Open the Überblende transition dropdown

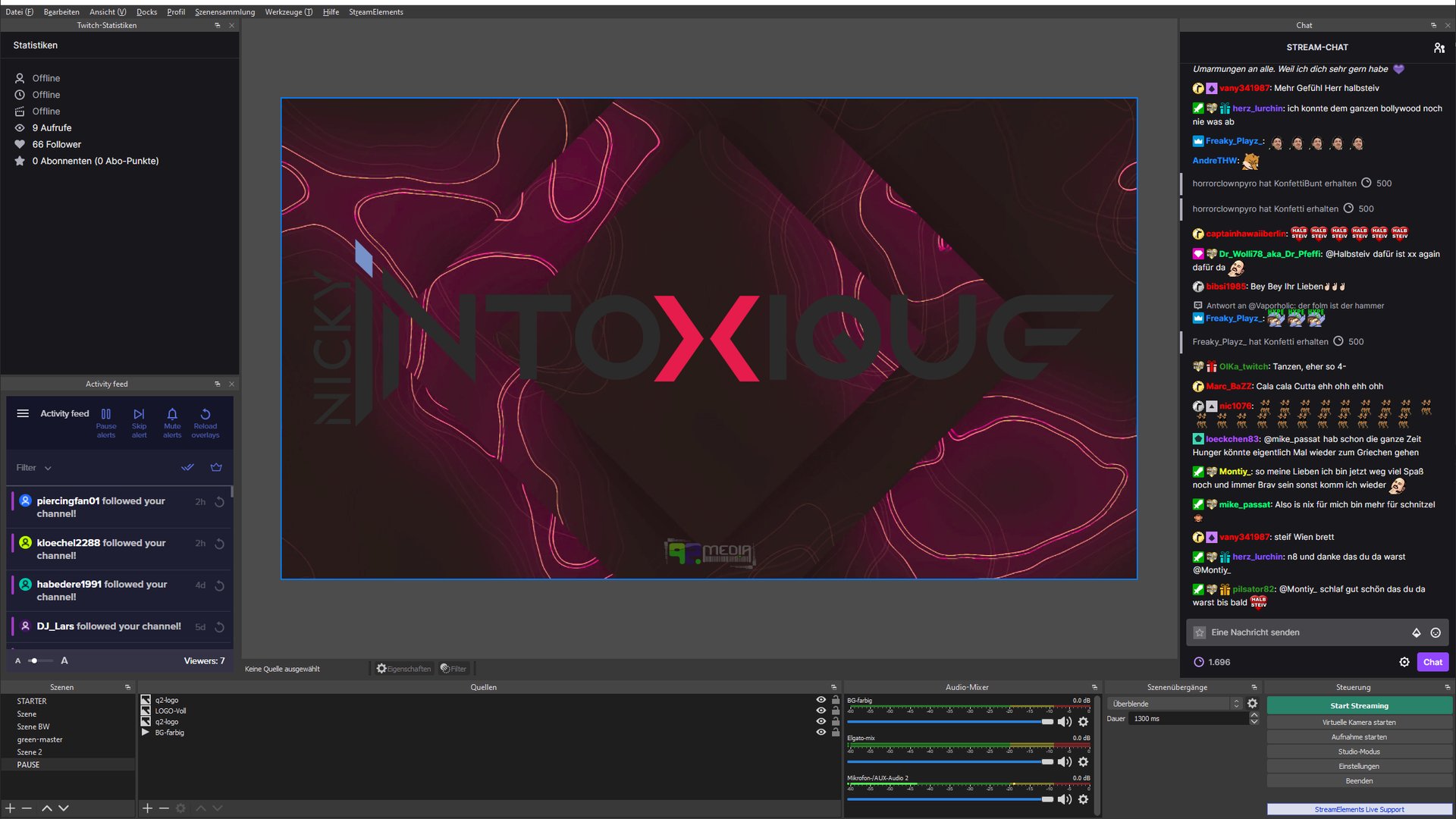click(1175, 704)
